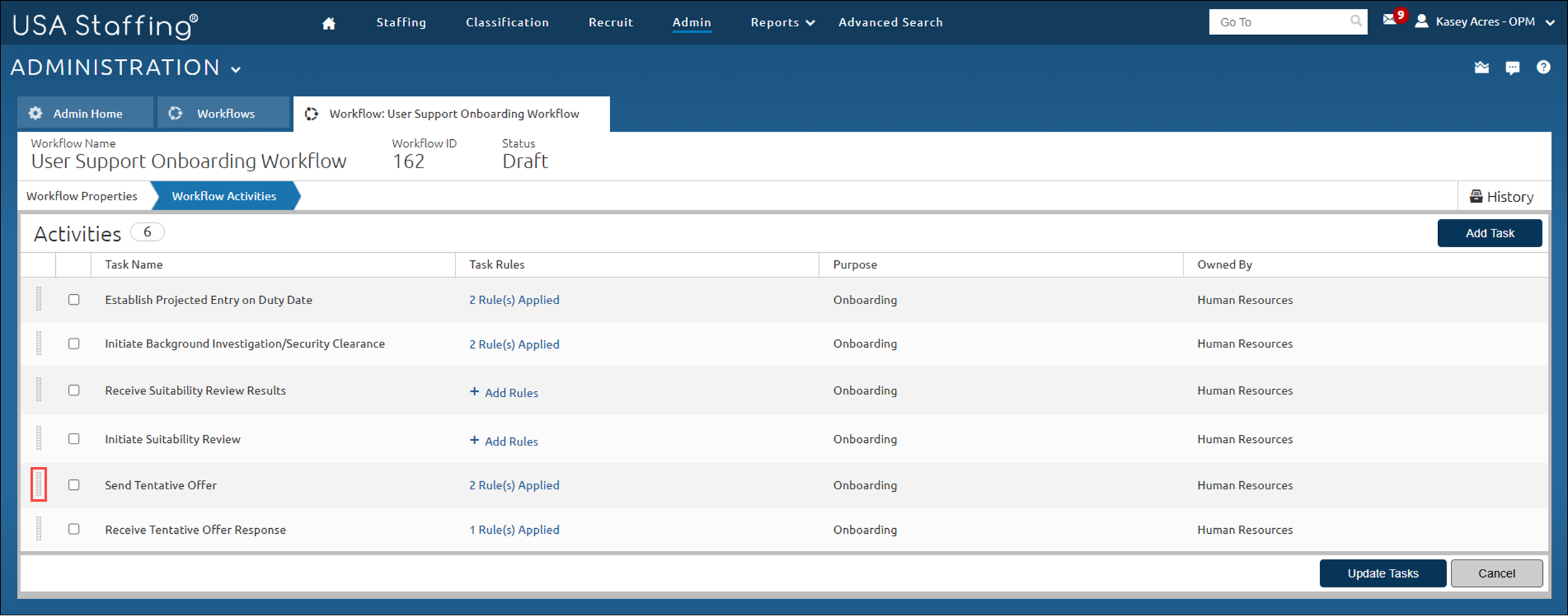Image resolution: width=1568 pixels, height=616 pixels.
Task: Click the Task Rules column header
Action: 497,265
